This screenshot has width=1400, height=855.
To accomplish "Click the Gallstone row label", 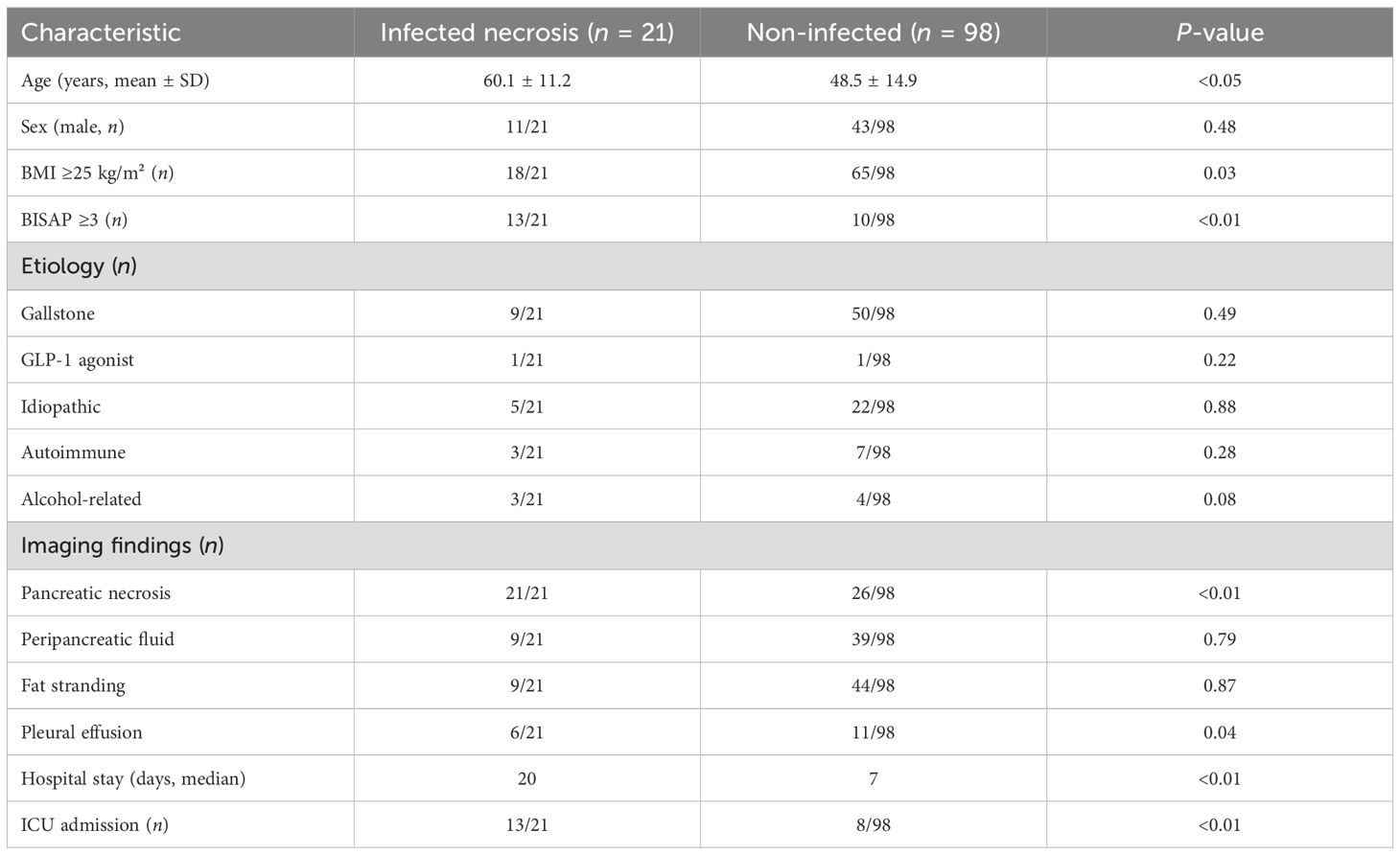I will 58,313.
